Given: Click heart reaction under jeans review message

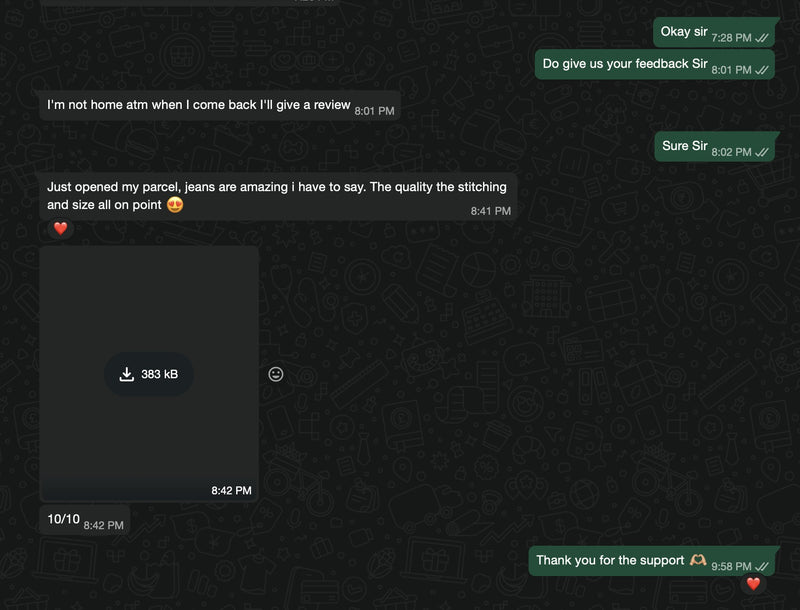Looking at the screenshot, I should [x=61, y=228].
